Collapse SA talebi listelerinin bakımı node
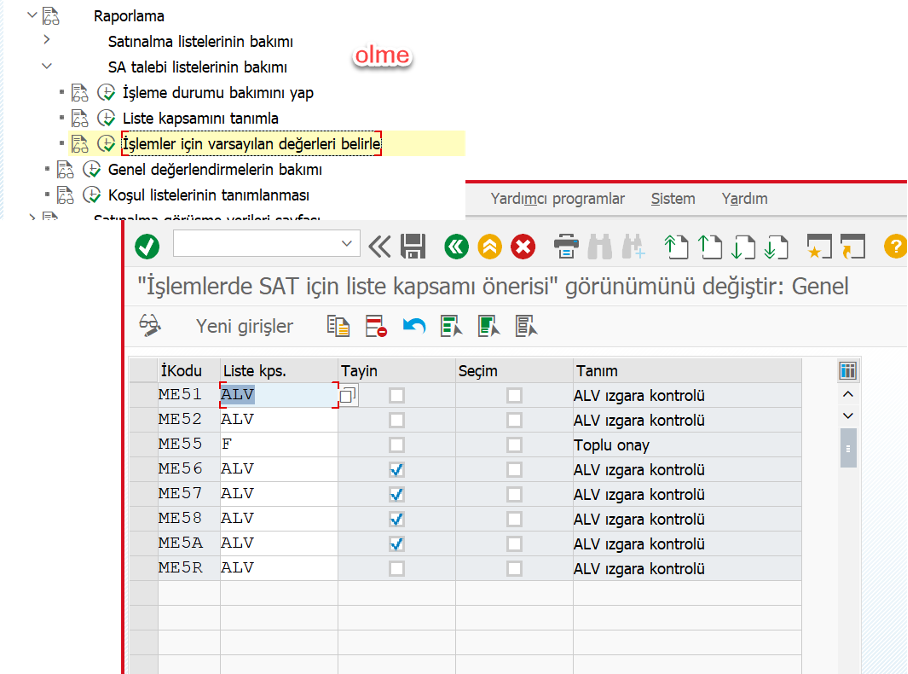The height and width of the screenshot is (674, 908). pyautogui.click(x=47, y=66)
